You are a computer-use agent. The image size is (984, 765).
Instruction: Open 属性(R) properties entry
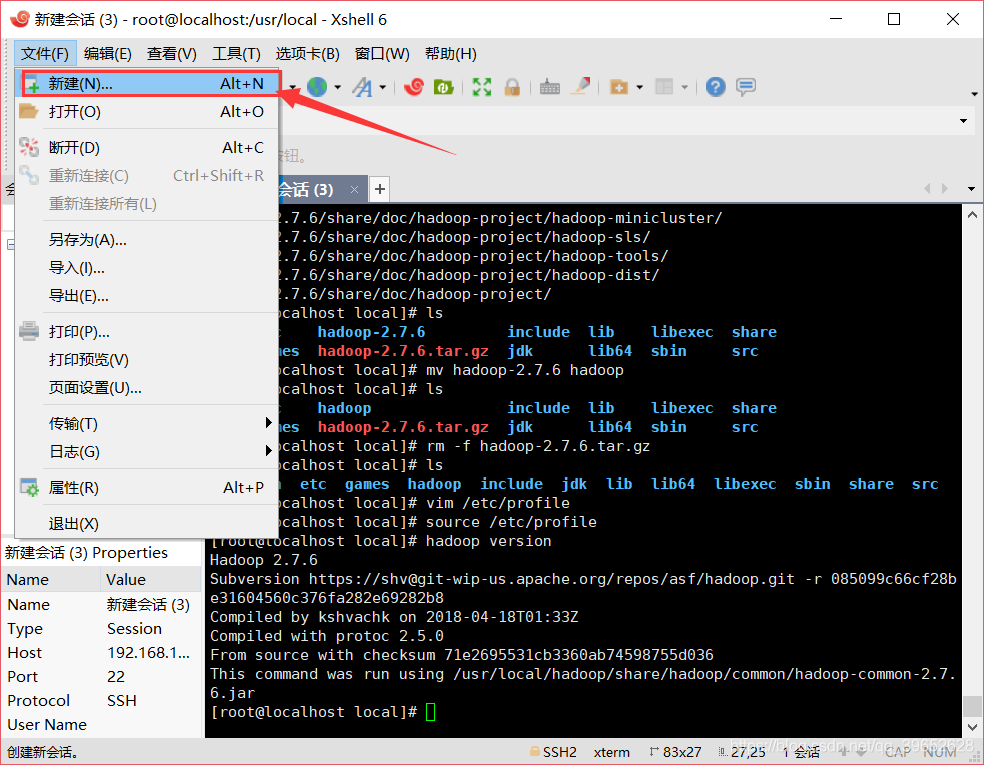click(x=147, y=488)
